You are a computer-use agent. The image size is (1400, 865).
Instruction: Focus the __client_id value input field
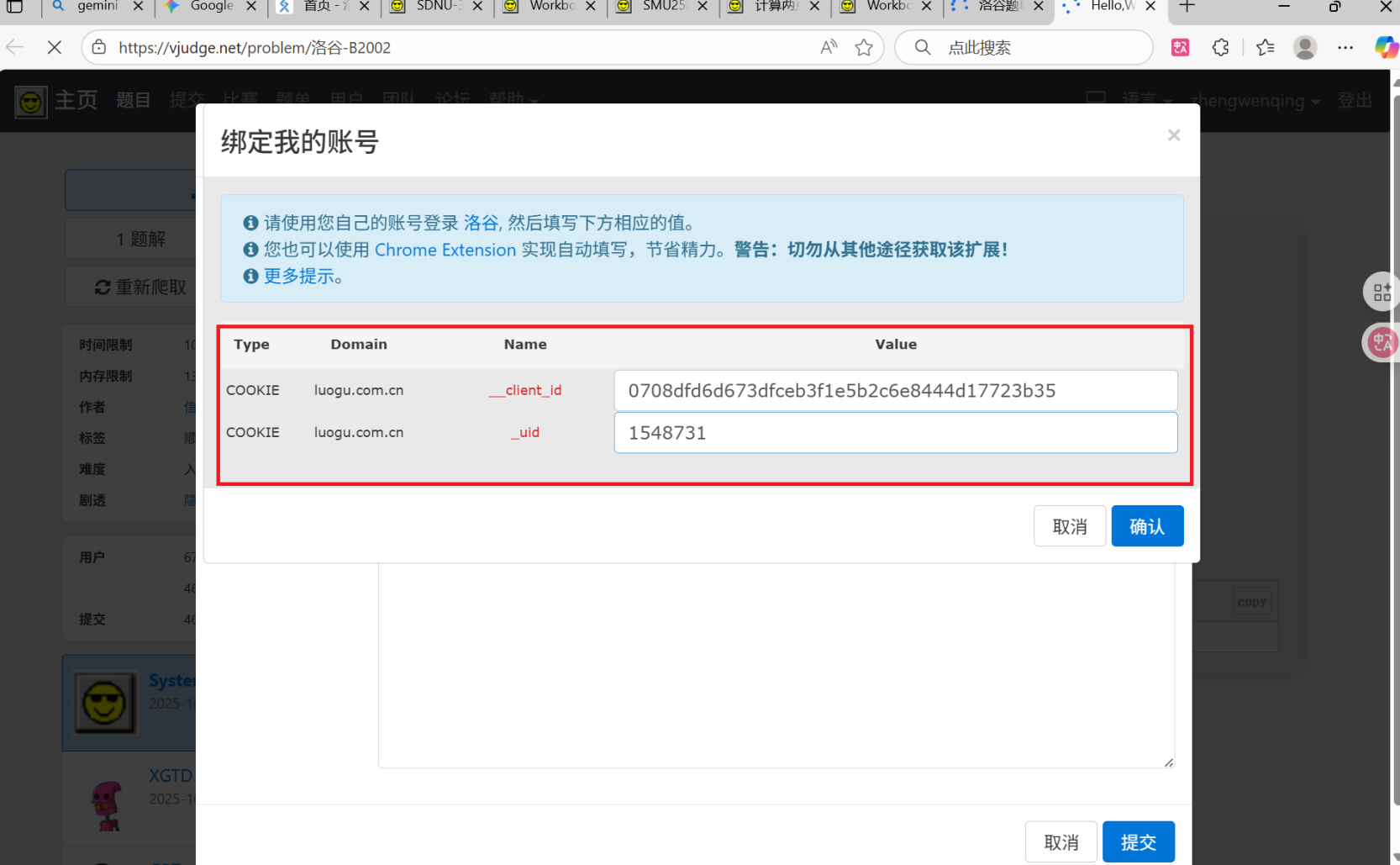(895, 391)
